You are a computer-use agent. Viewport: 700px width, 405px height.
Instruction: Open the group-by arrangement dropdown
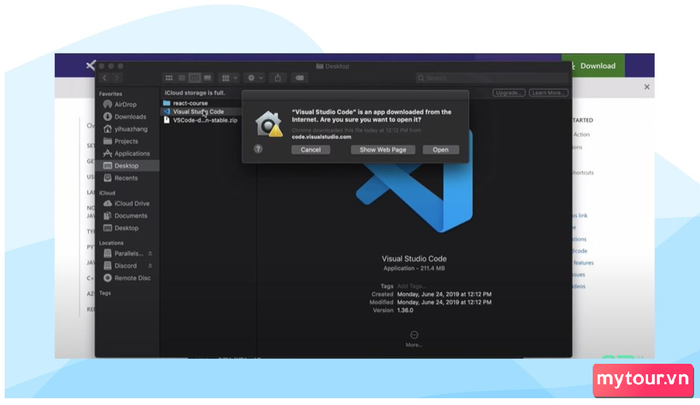pos(229,78)
